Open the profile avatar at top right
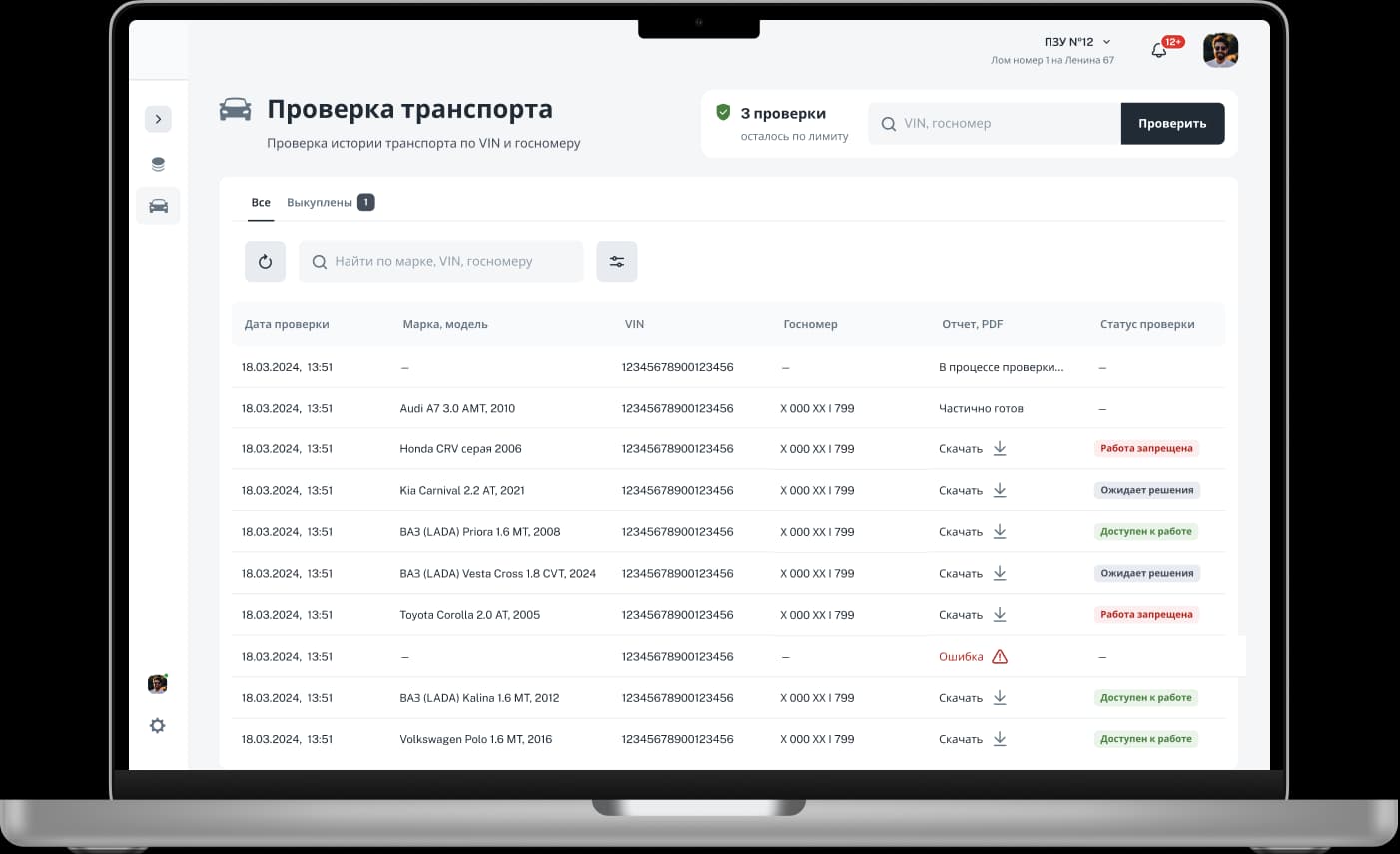Screen dimensions: 1400x854 coord(1220,50)
